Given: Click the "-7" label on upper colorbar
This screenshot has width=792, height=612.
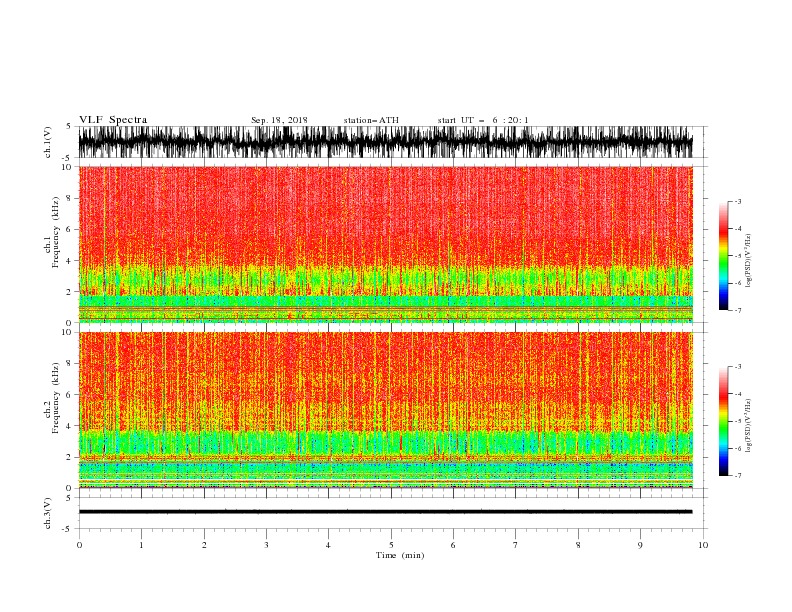Looking at the screenshot, I should click(x=737, y=310).
